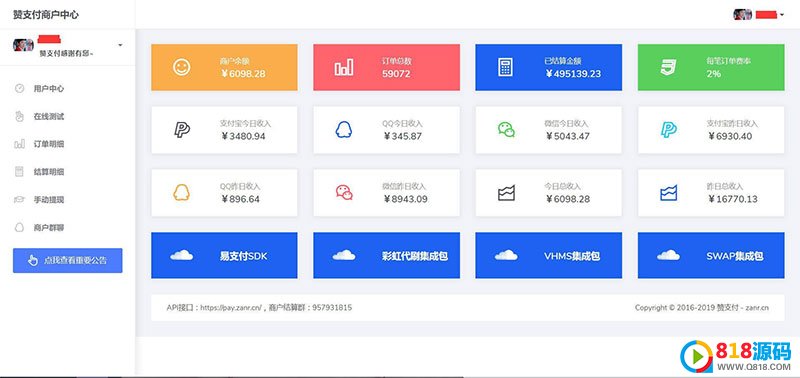Click the black Alipay today income icon
The height and width of the screenshot is (378, 800).
pos(182,130)
